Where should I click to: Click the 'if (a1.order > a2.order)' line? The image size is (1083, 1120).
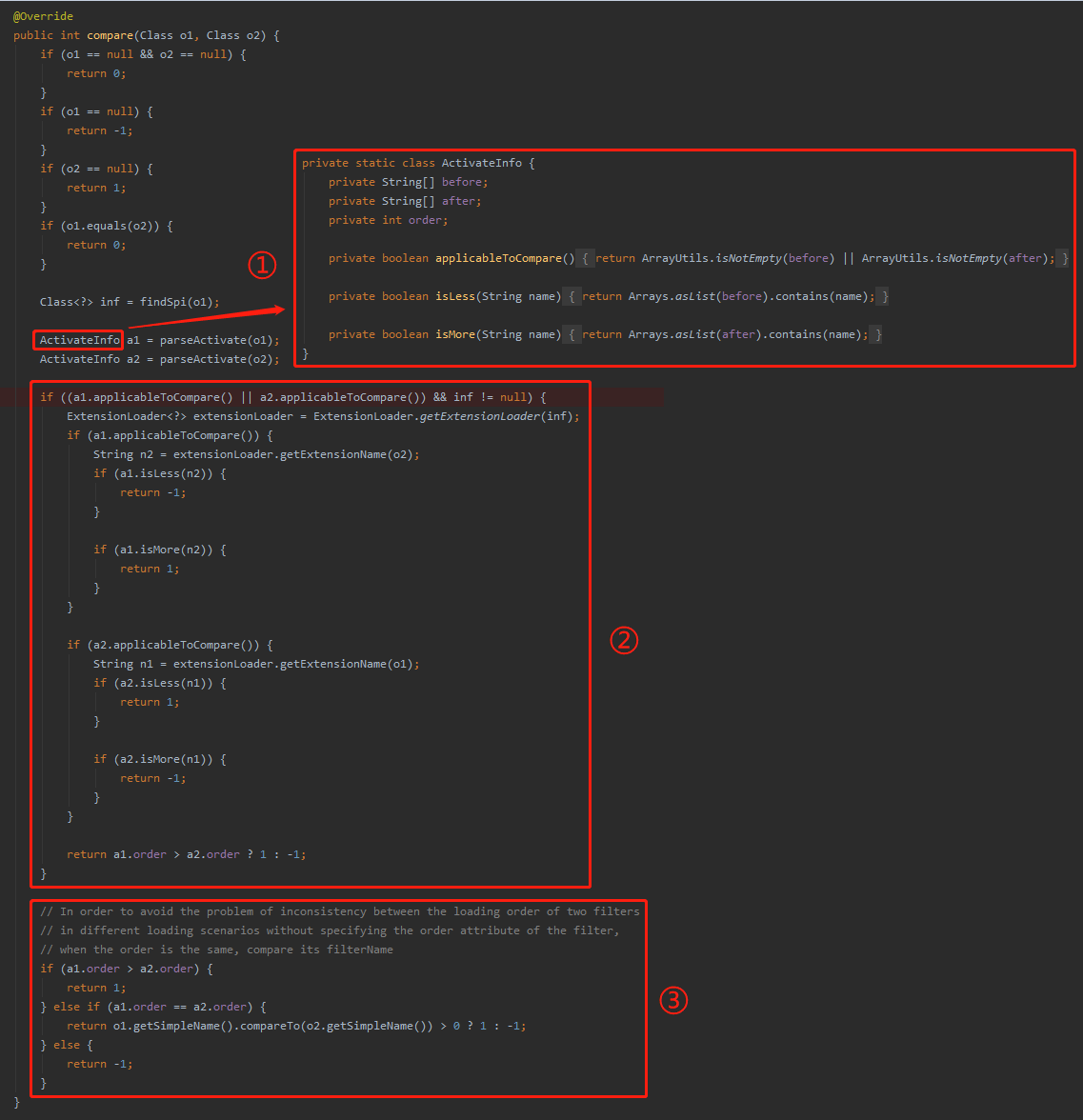tap(127, 969)
